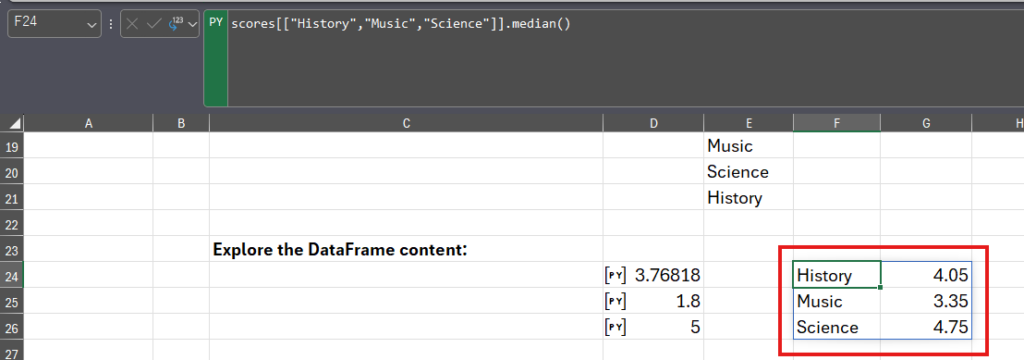This screenshot has height=360, width=1024.
Task: Open the Python output type dropdown arrow
Action: 192,24
